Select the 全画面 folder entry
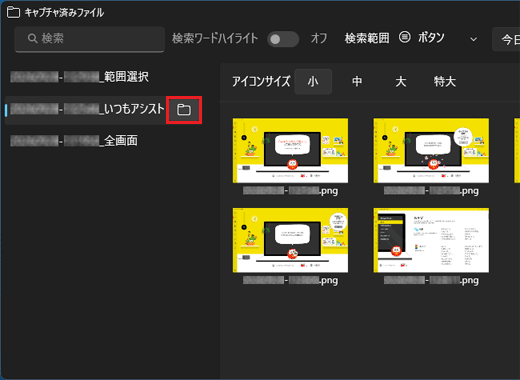Image resolution: width=520 pixels, height=380 pixels. point(74,141)
